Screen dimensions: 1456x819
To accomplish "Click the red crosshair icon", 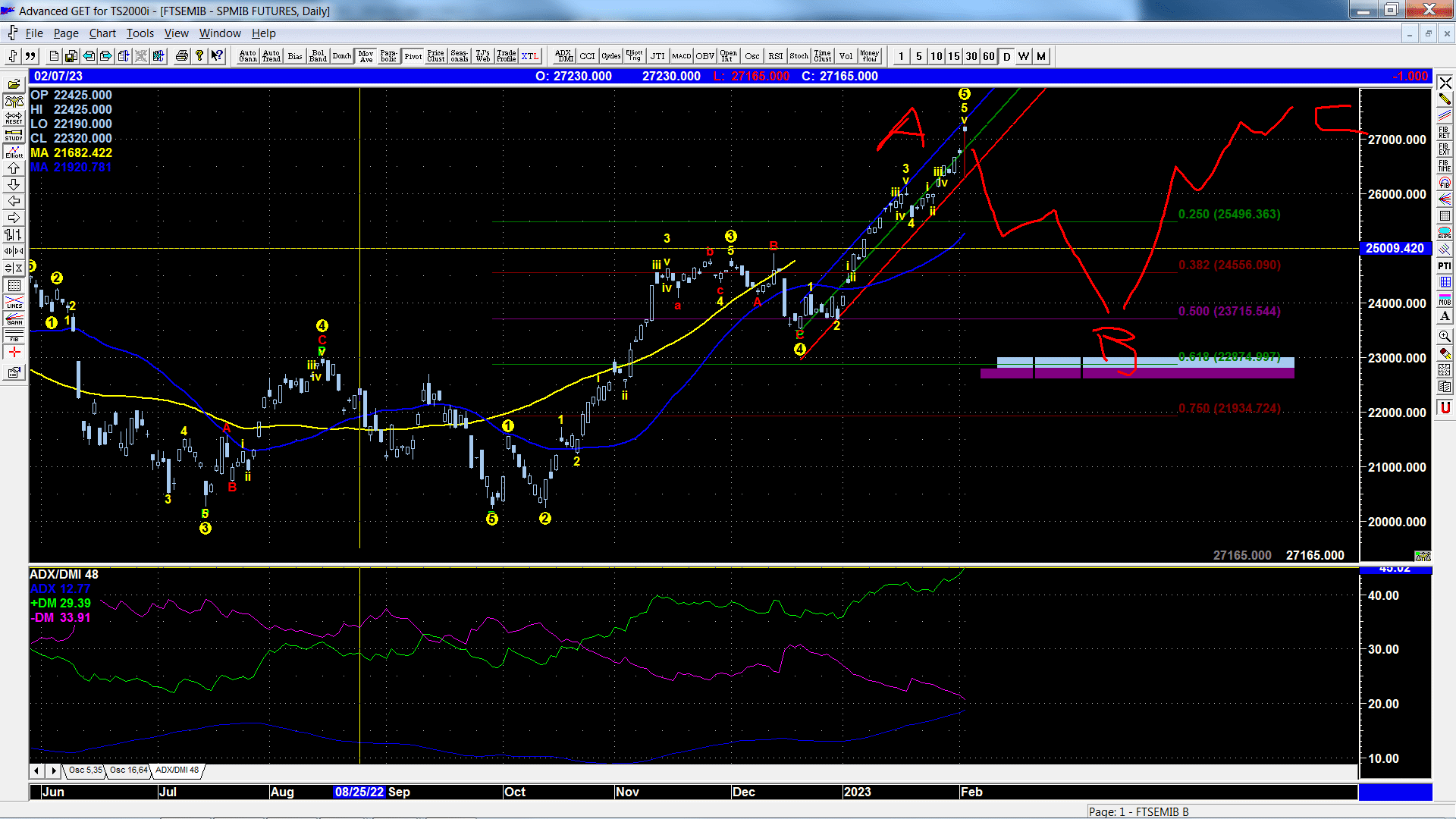I will coord(14,353).
